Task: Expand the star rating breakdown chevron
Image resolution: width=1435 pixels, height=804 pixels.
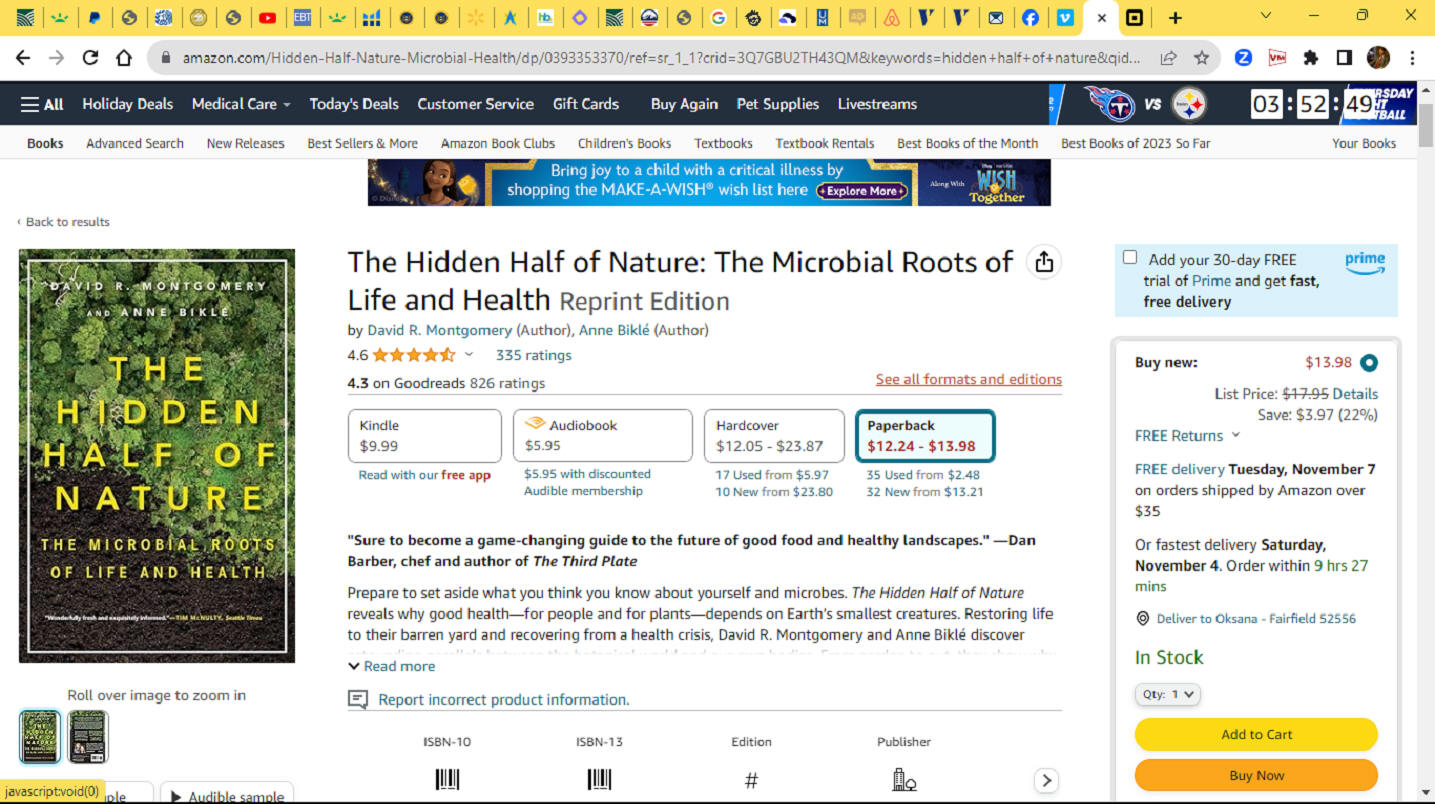Action: (468, 355)
